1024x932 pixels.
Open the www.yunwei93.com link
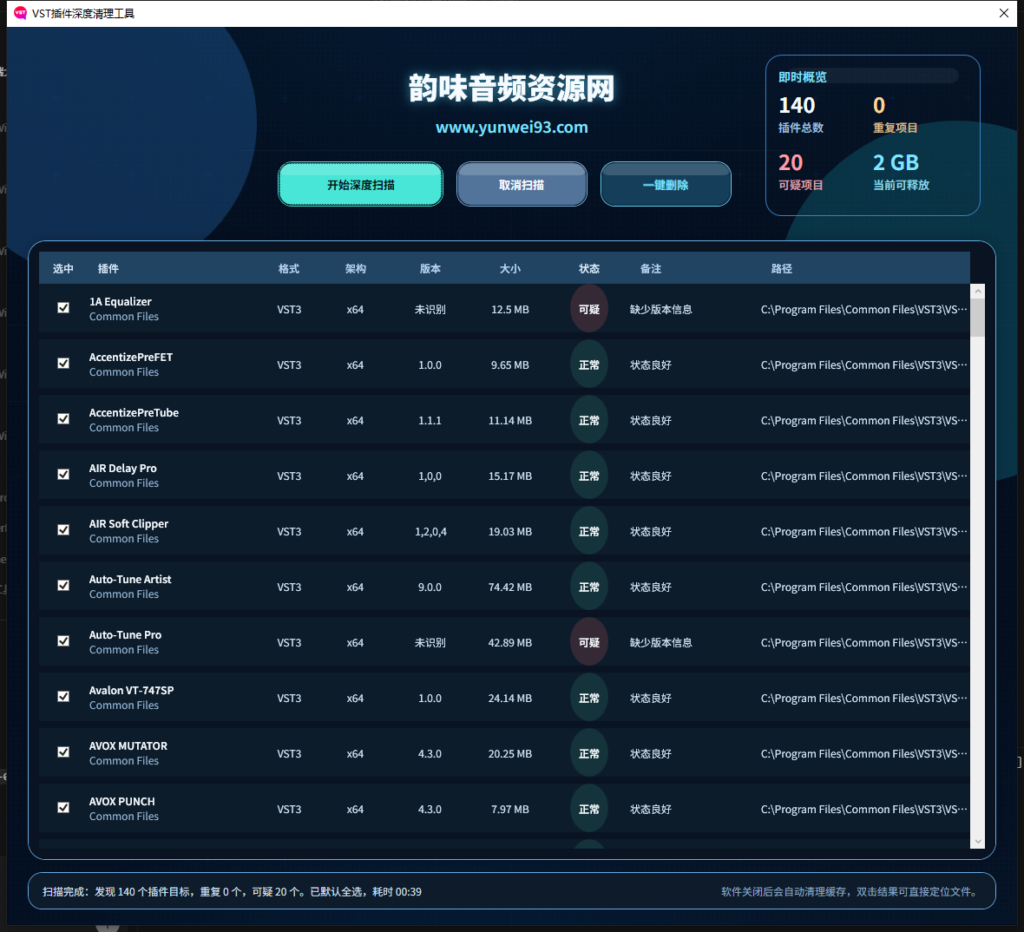(x=511, y=128)
